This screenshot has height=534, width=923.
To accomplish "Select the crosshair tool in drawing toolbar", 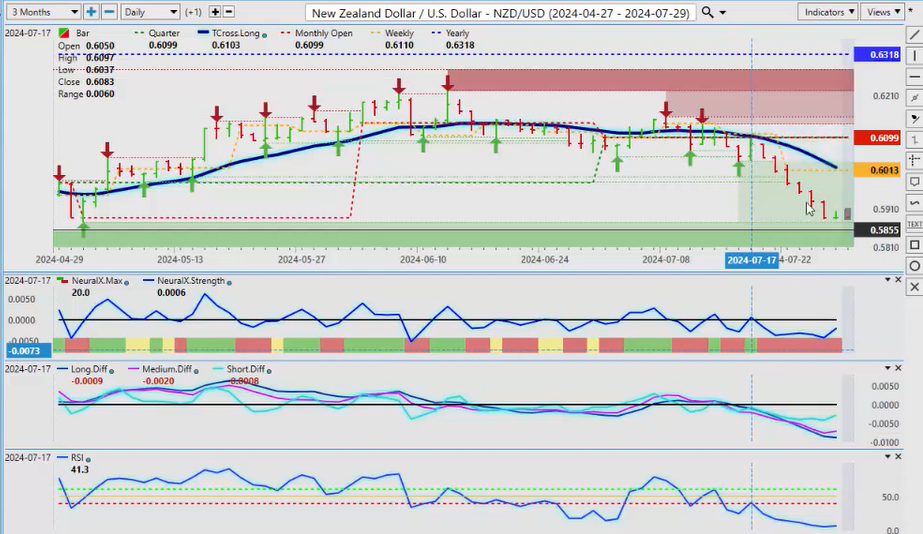I will [x=914, y=161].
